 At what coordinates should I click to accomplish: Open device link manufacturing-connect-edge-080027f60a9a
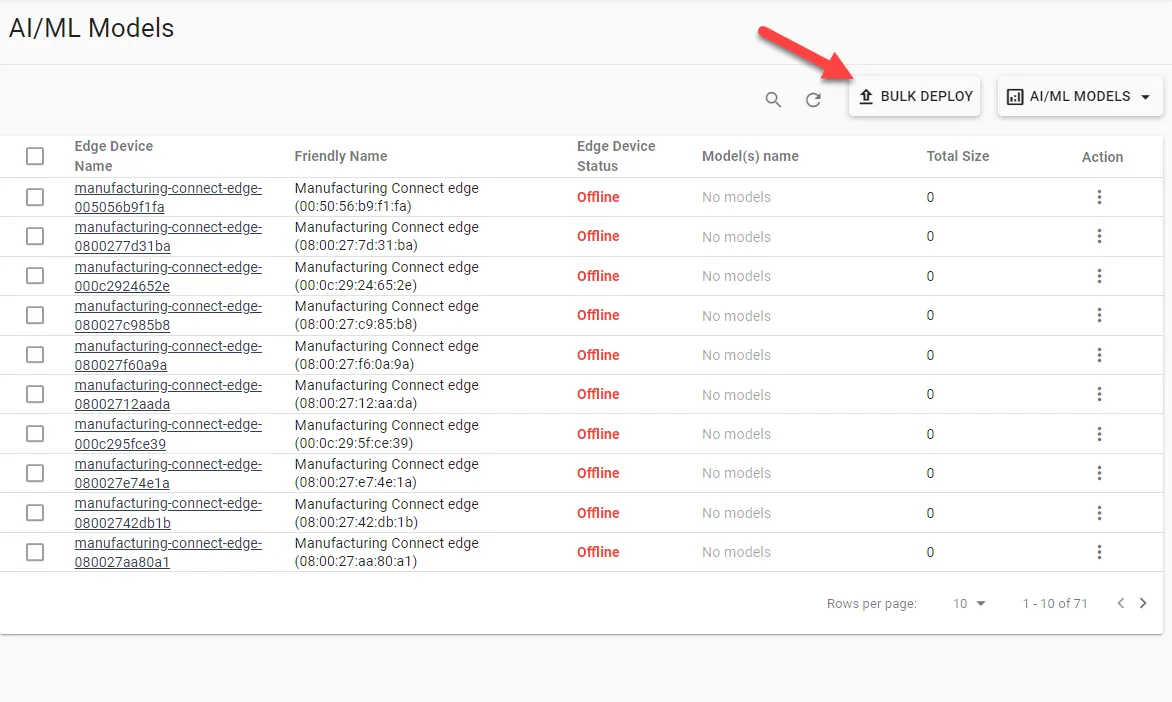coord(168,355)
